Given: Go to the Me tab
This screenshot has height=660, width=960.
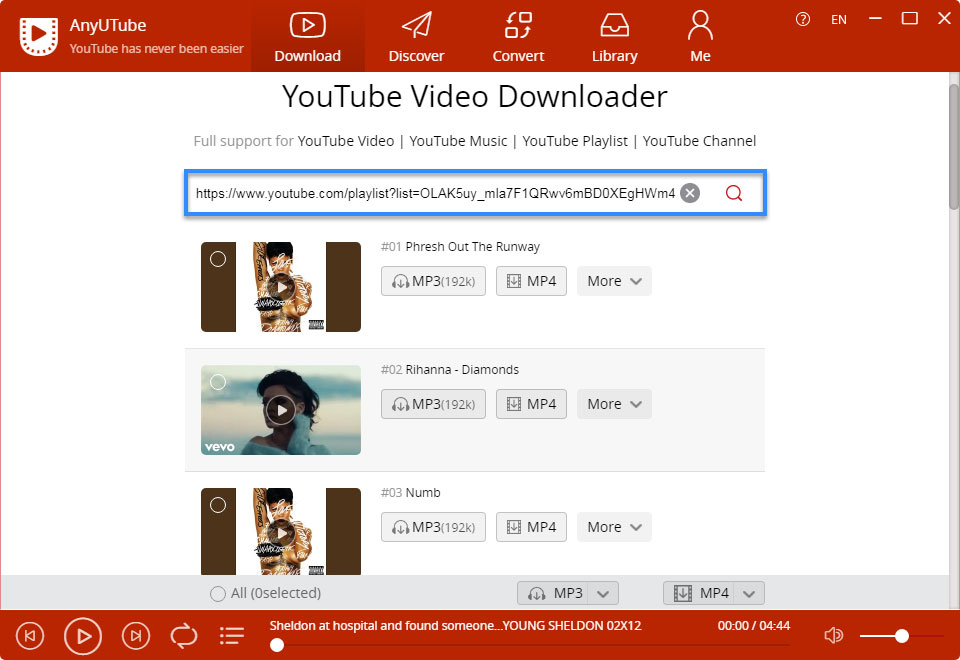Looking at the screenshot, I should [700, 37].
